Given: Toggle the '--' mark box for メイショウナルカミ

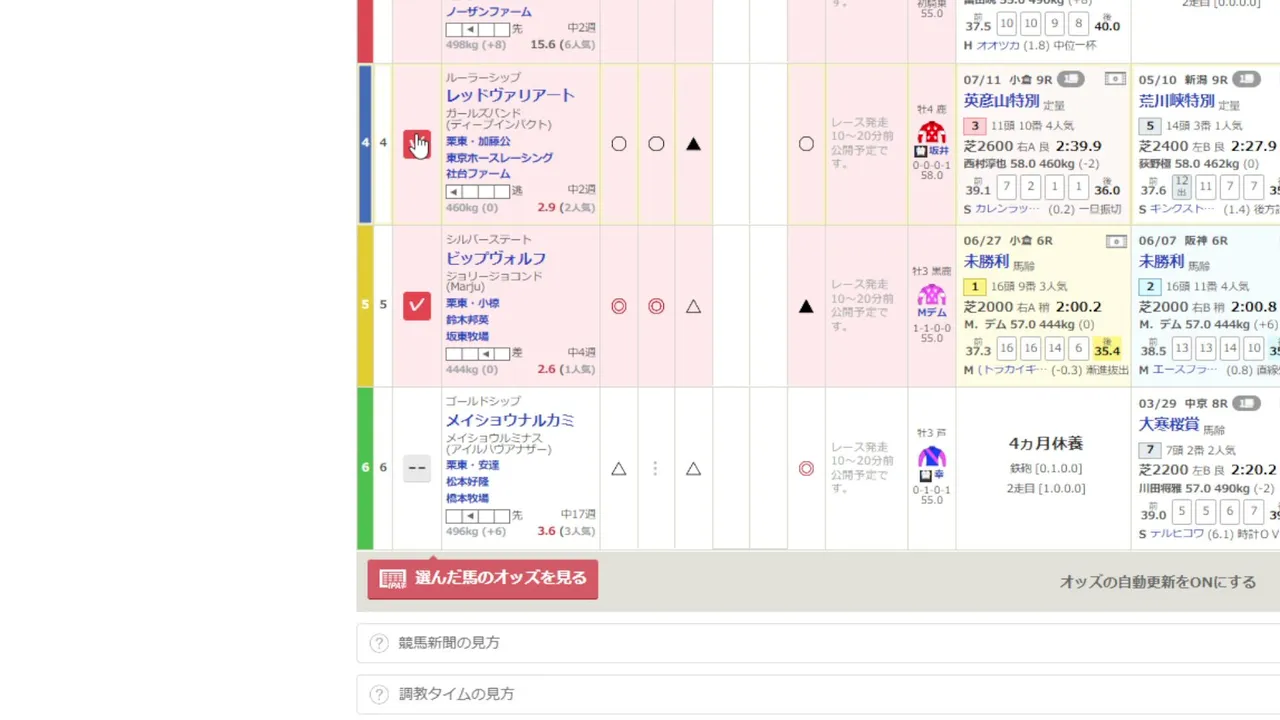Looking at the screenshot, I should click(417, 467).
